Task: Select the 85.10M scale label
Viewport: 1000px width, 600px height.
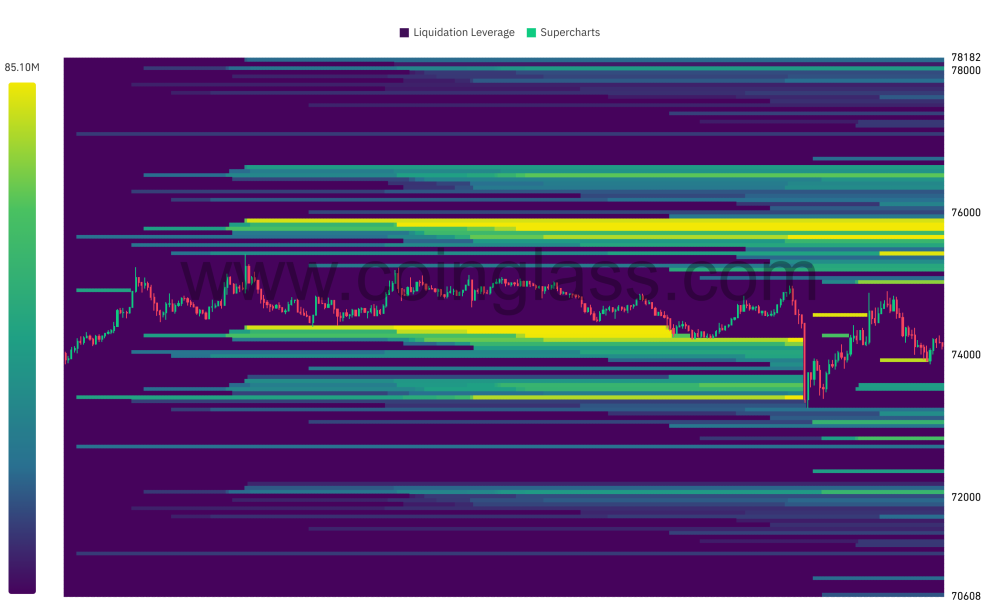Action: pyautogui.click(x=20, y=66)
